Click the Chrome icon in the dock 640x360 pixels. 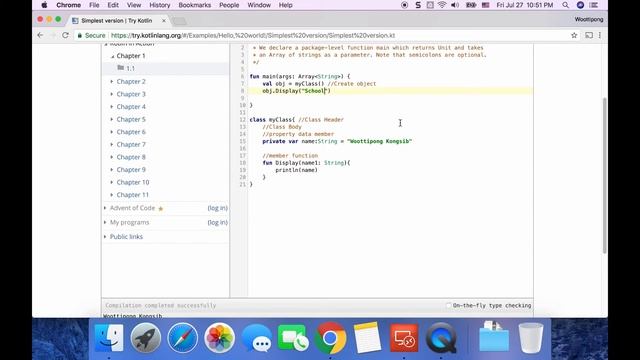330,338
